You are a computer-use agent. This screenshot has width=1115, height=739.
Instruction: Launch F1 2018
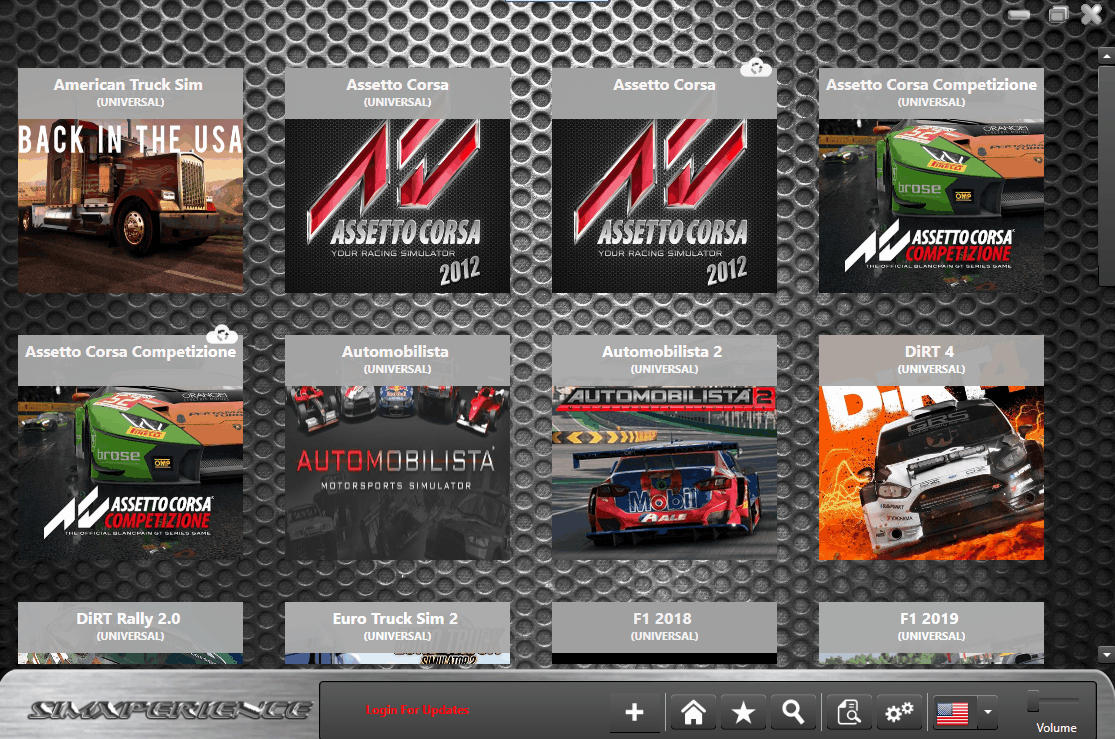coord(664,630)
